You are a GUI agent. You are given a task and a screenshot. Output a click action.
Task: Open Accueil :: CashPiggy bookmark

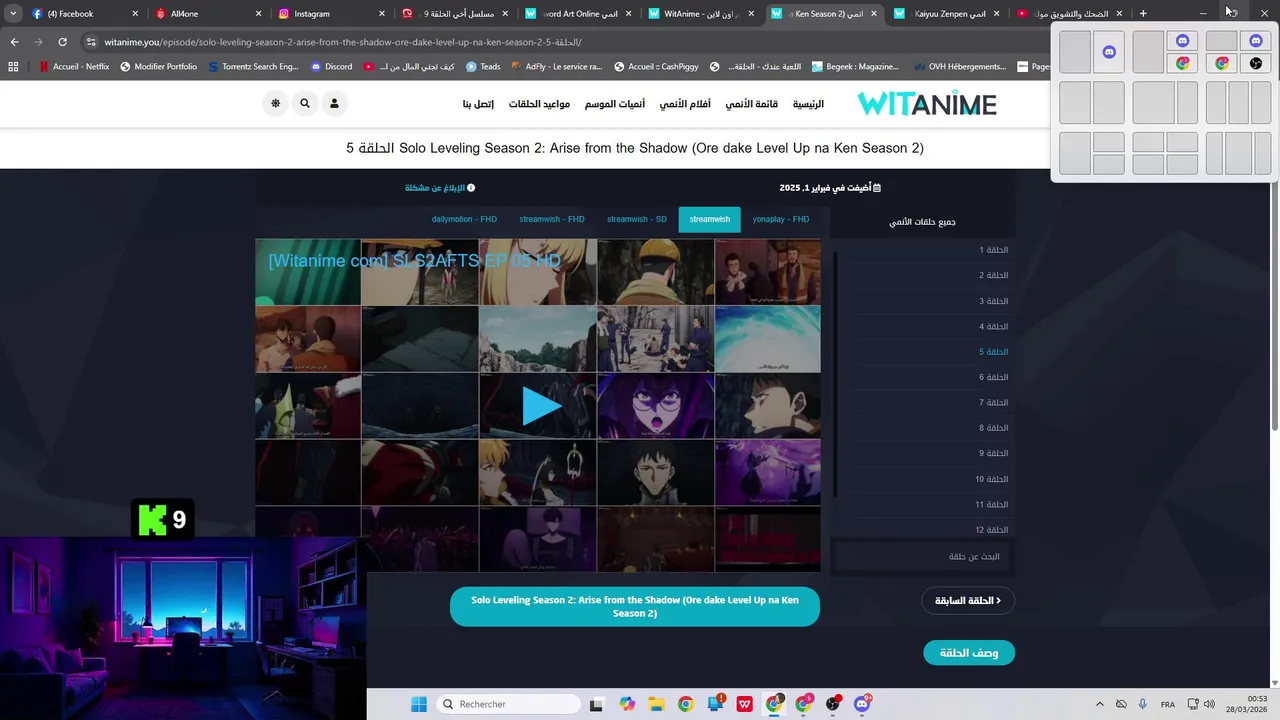click(x=656, y=67)
